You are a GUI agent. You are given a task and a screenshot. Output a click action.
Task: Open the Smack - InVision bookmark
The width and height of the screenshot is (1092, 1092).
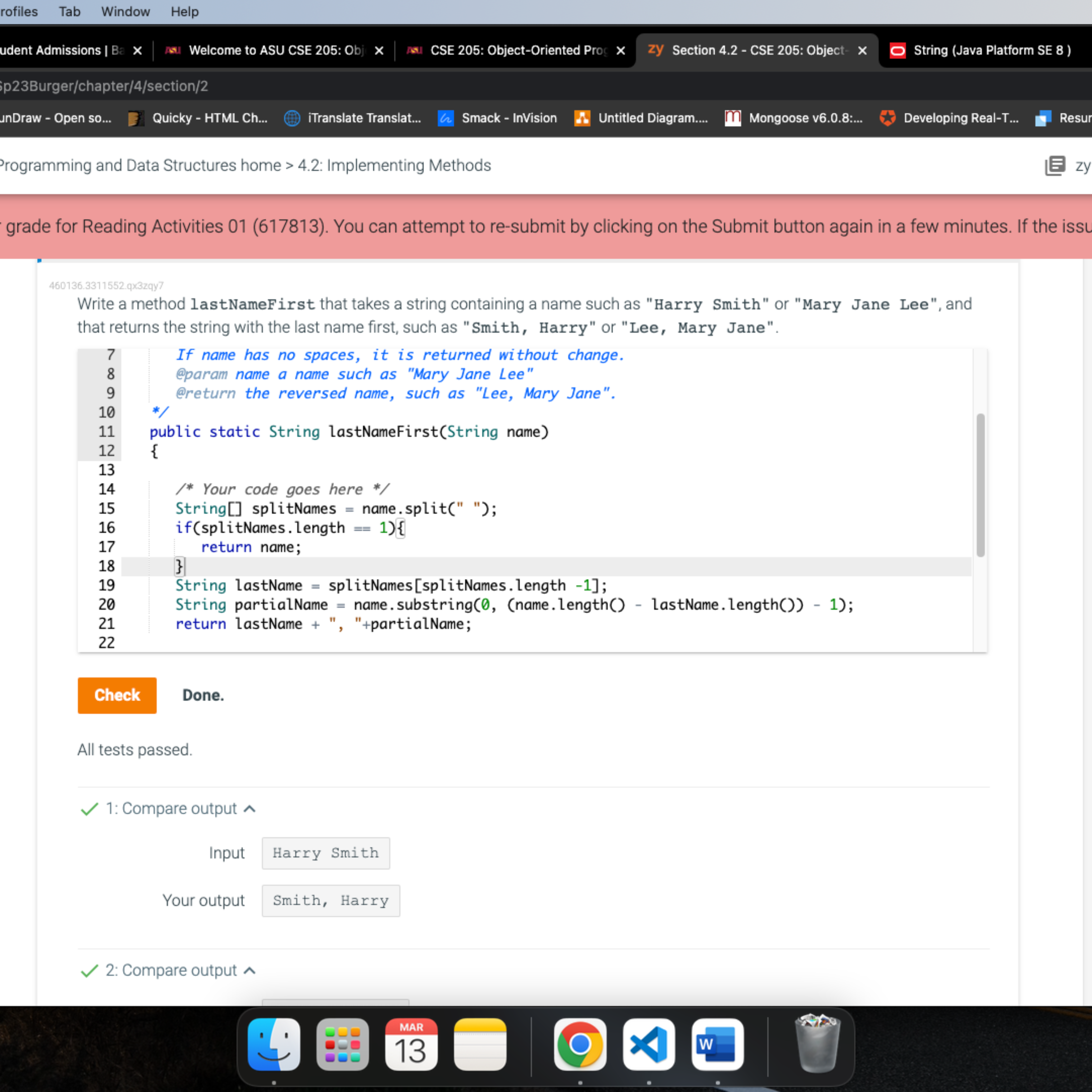[497, 118]
